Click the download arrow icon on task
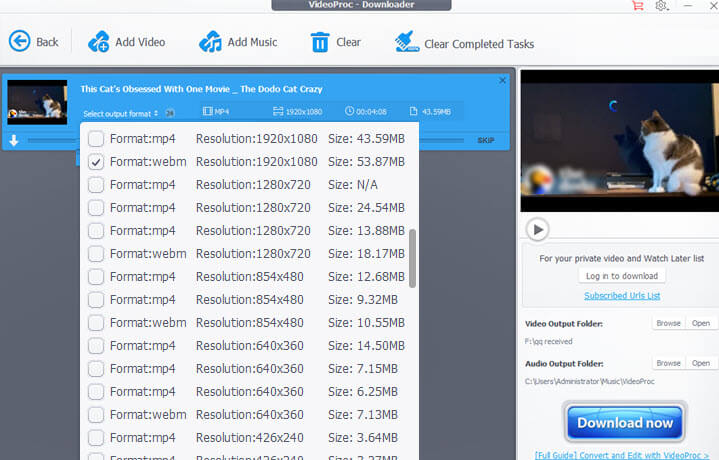 [14, 141]
